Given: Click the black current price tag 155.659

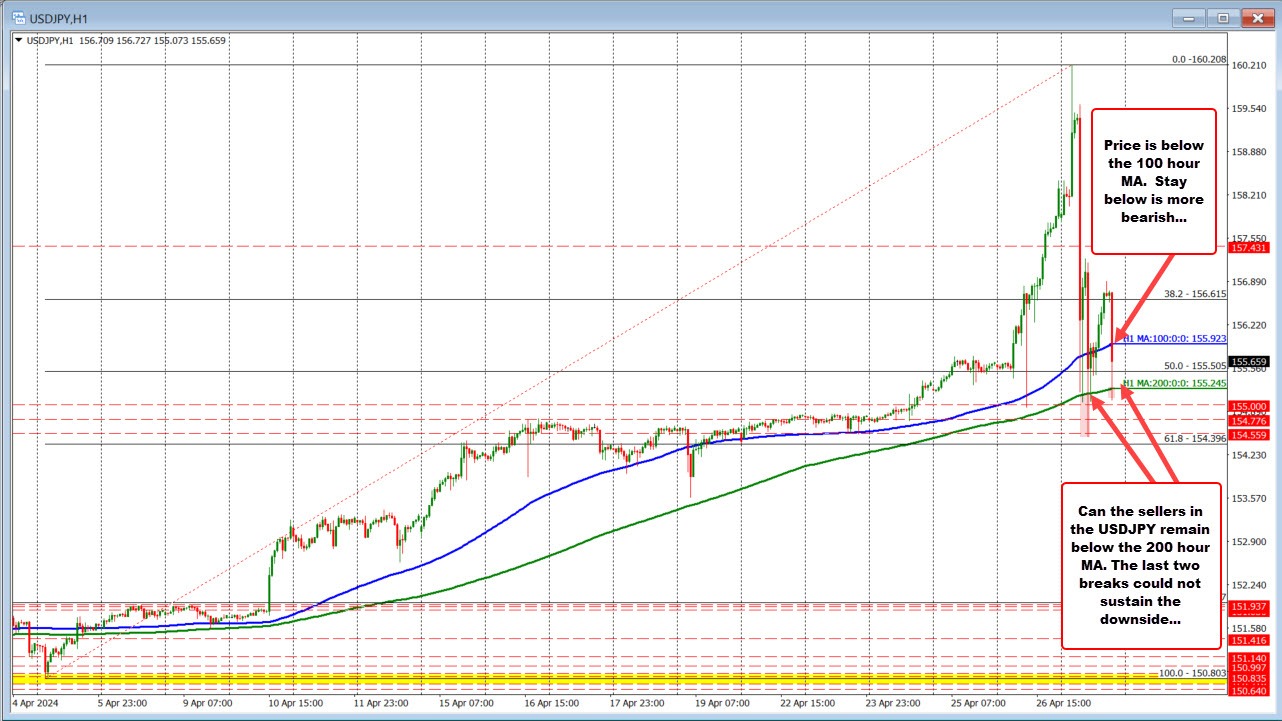Looking at the screenshot, I should click(1246, 359).
